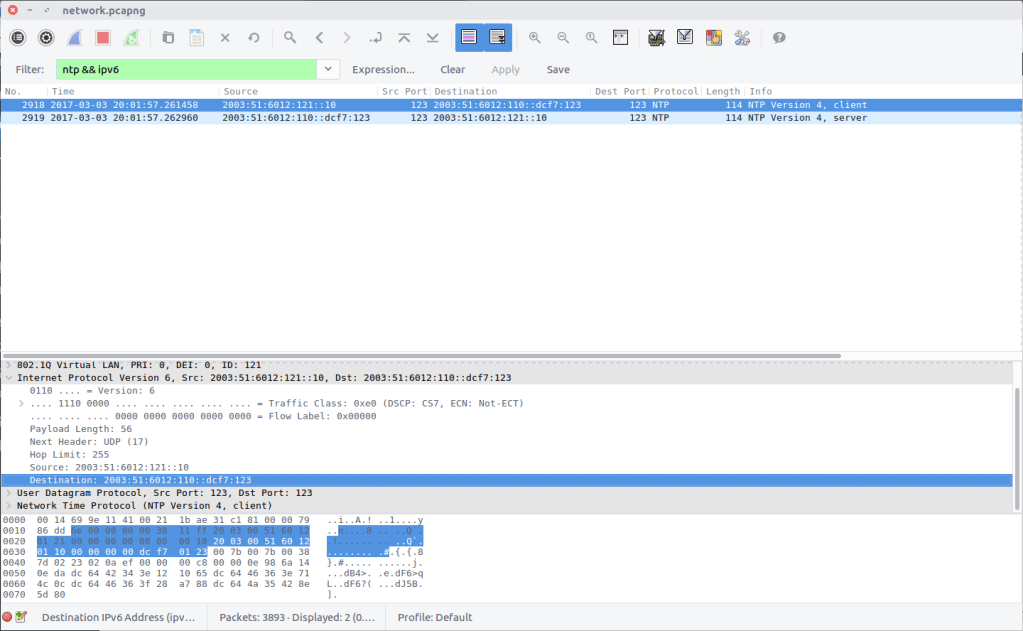Open the display filter history dropdown
The height and width of the screenshot is (631, 1023).
(x=328, y=69)
